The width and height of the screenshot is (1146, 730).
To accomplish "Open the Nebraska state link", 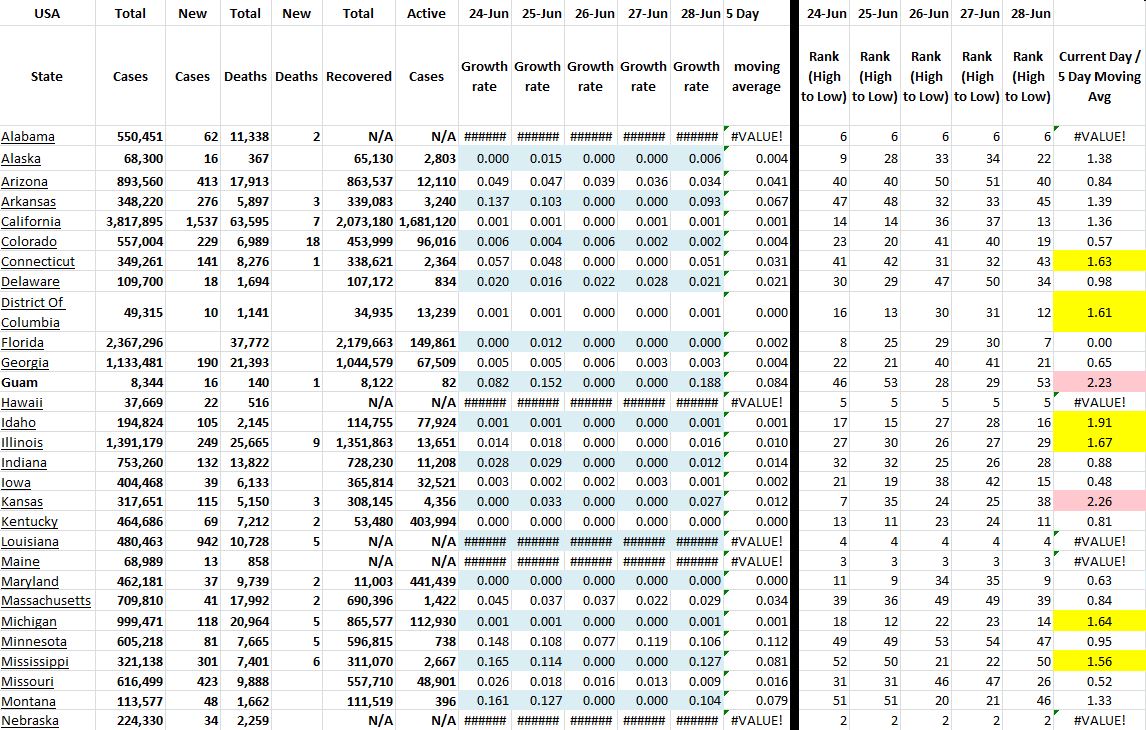I will tap(30, 721).
